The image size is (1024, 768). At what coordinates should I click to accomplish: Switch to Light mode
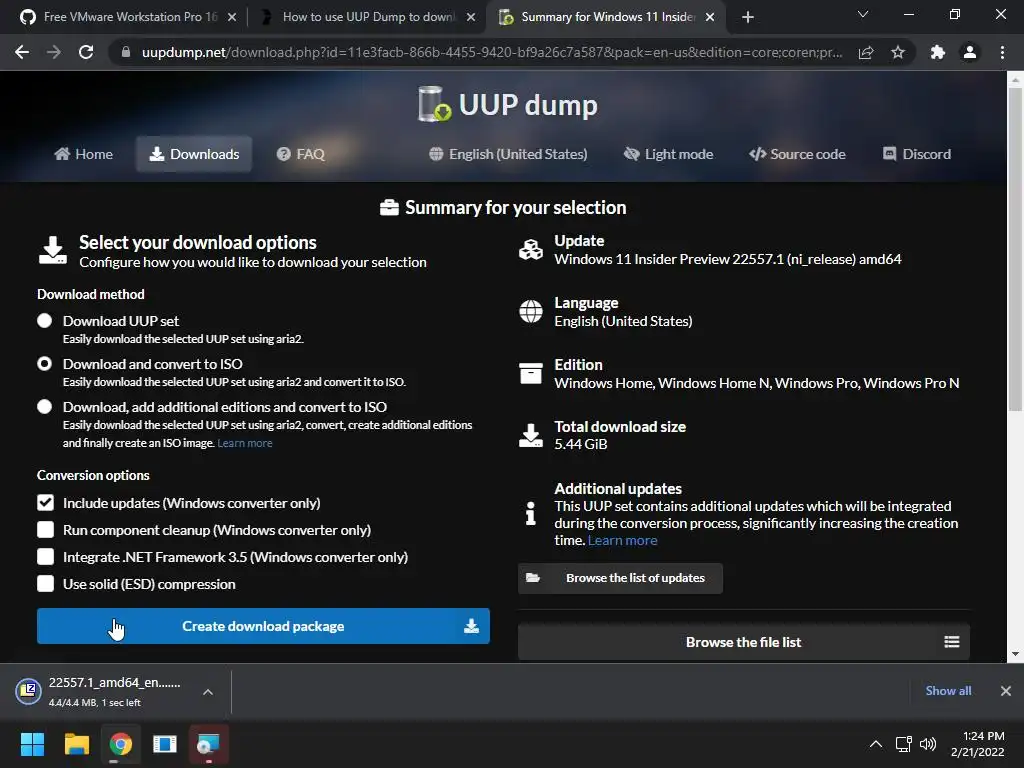[x=668, y=154]
